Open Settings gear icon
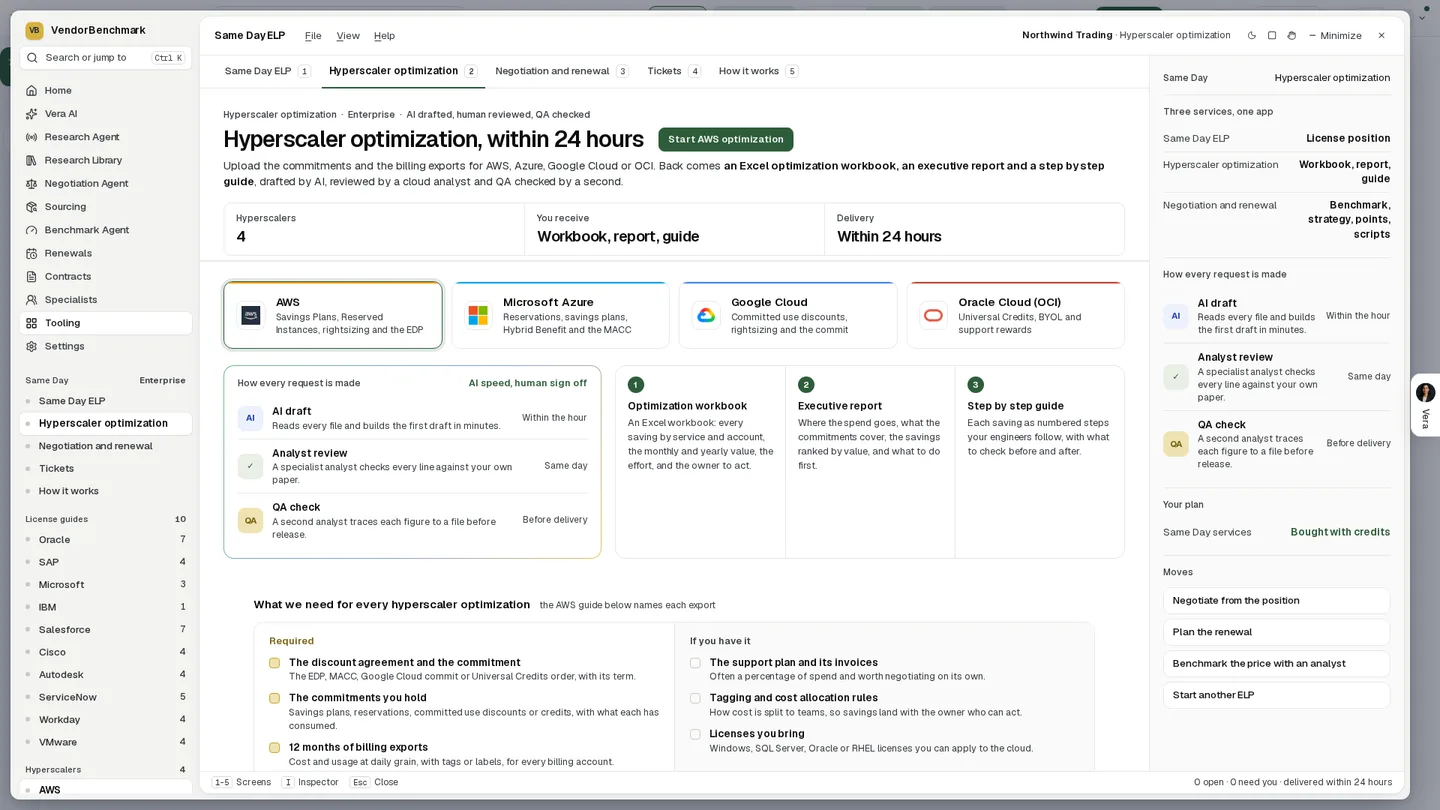1440x810 pixels. [32, 346]
